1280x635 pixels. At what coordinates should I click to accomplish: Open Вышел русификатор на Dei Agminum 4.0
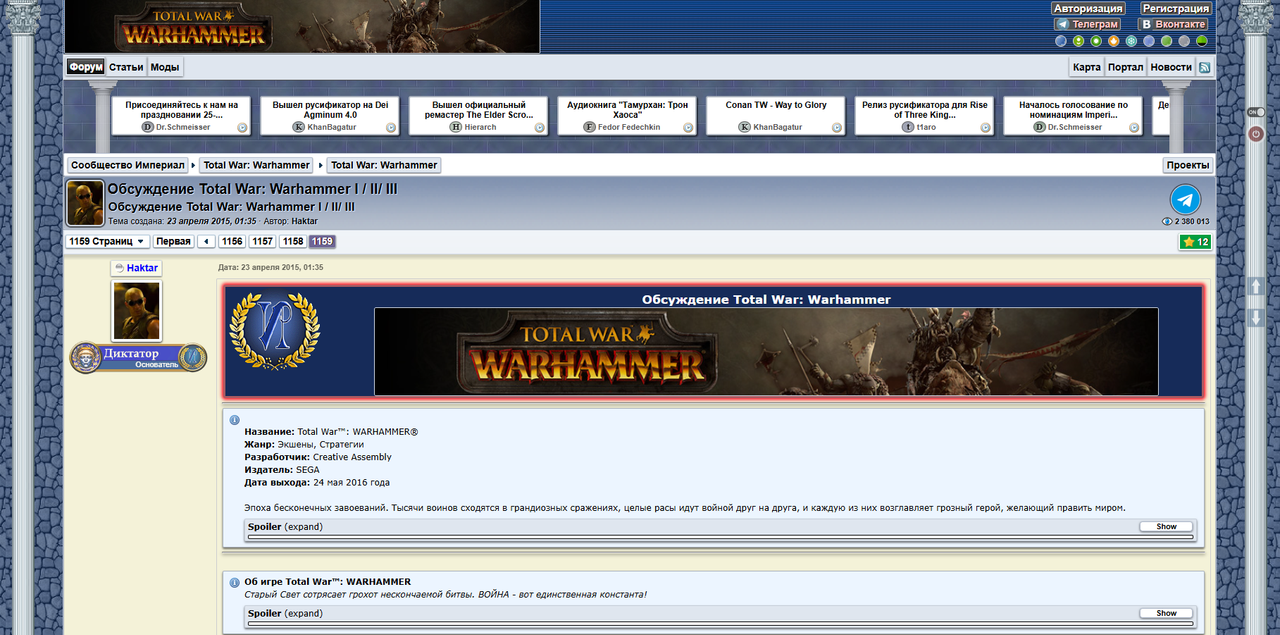tap(330, 116)
